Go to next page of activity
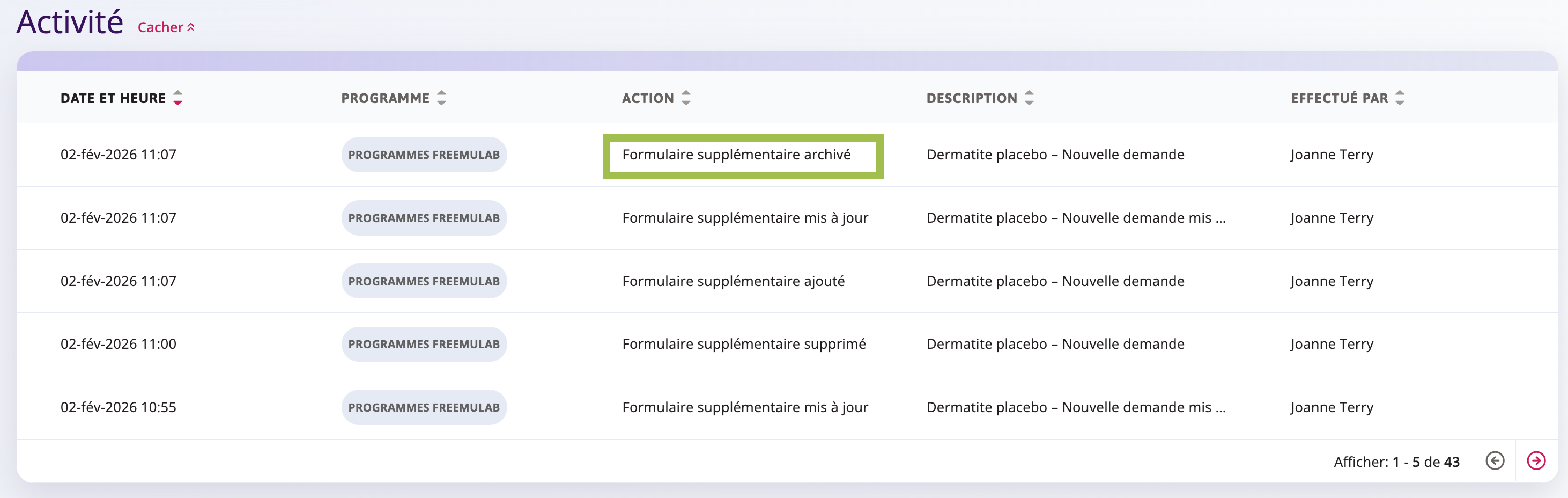 pos(1536,461)
